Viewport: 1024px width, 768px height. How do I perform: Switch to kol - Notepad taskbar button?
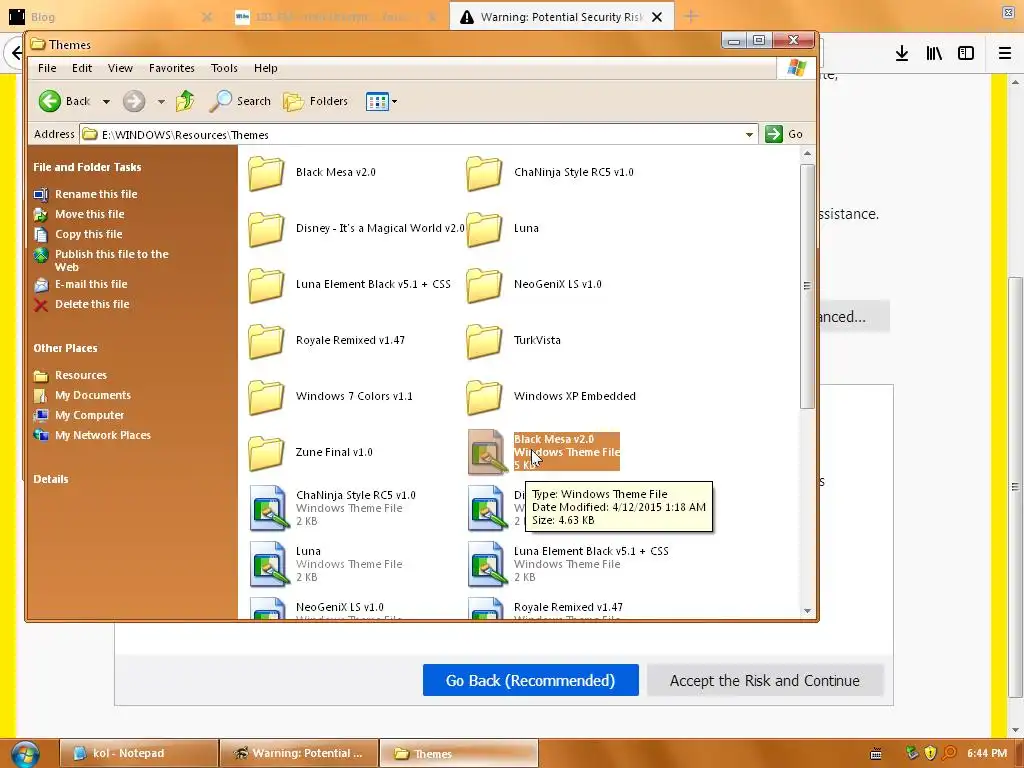tap(138, 754)
